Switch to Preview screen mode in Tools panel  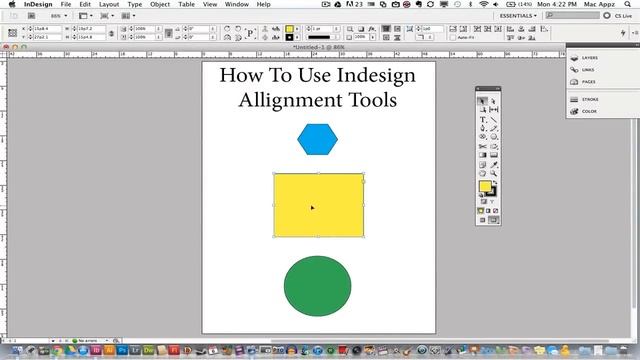tap(493, 220)
